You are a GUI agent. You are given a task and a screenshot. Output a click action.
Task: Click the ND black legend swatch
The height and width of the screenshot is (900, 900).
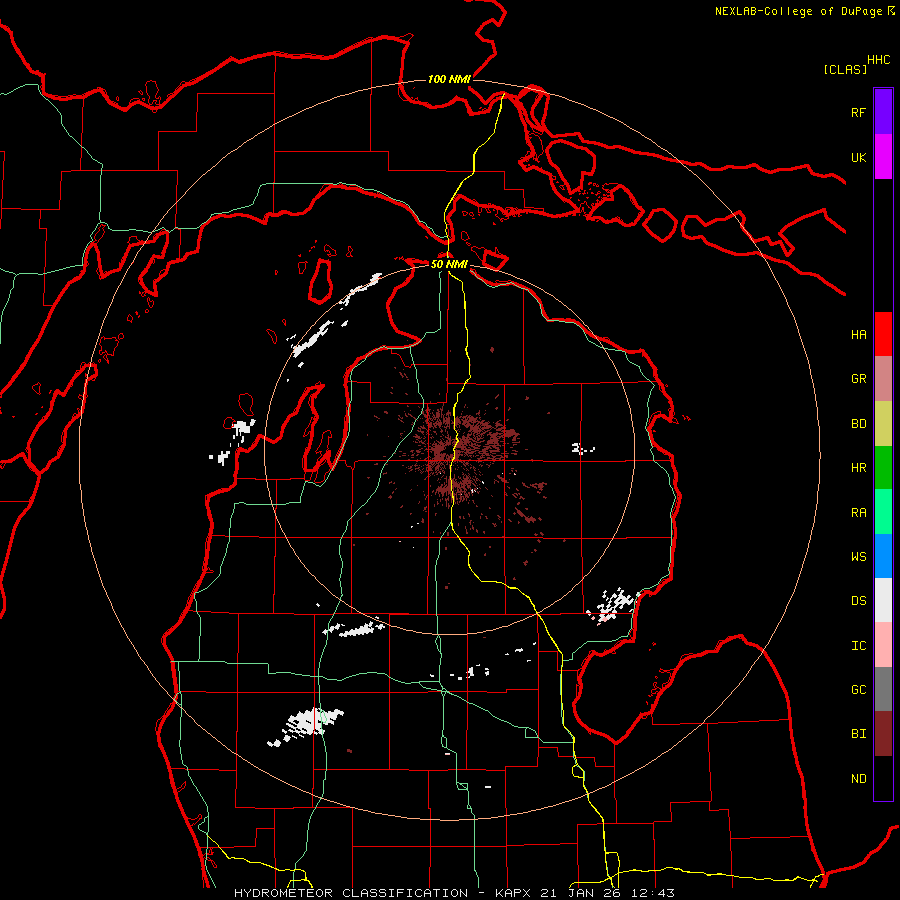tap(883, 778)
